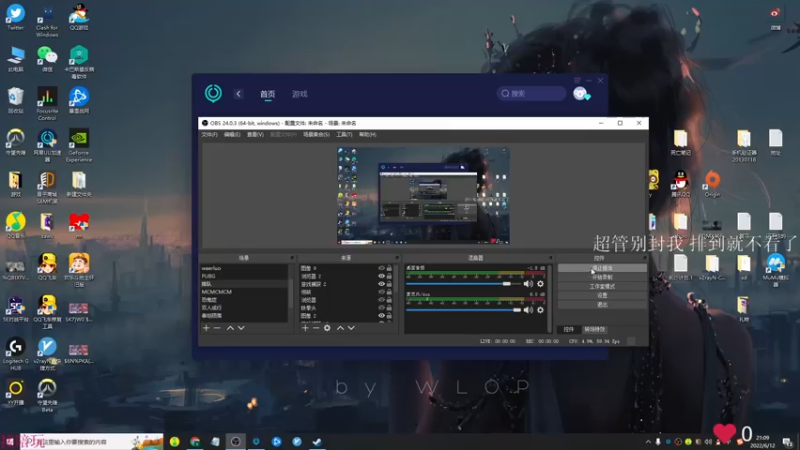Switch to 转场特效 tab in OBS
Viewport: 800px width, 450px height.
tap(594, 330)
